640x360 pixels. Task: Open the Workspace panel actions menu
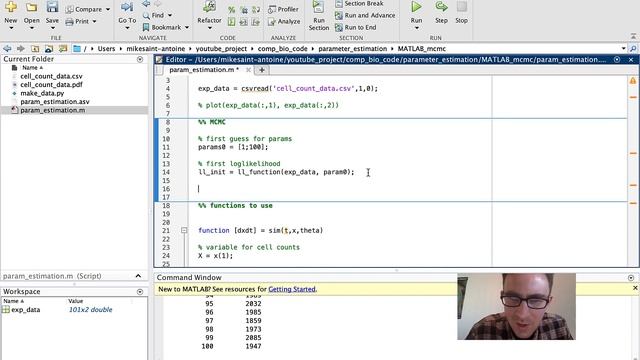click(140, 292)
